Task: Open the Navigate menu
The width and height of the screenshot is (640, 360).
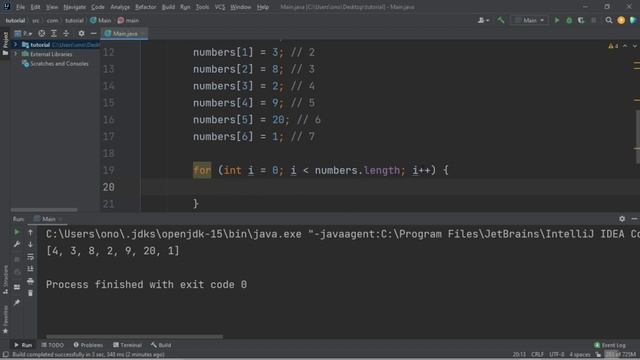Action: coord(74,7)
